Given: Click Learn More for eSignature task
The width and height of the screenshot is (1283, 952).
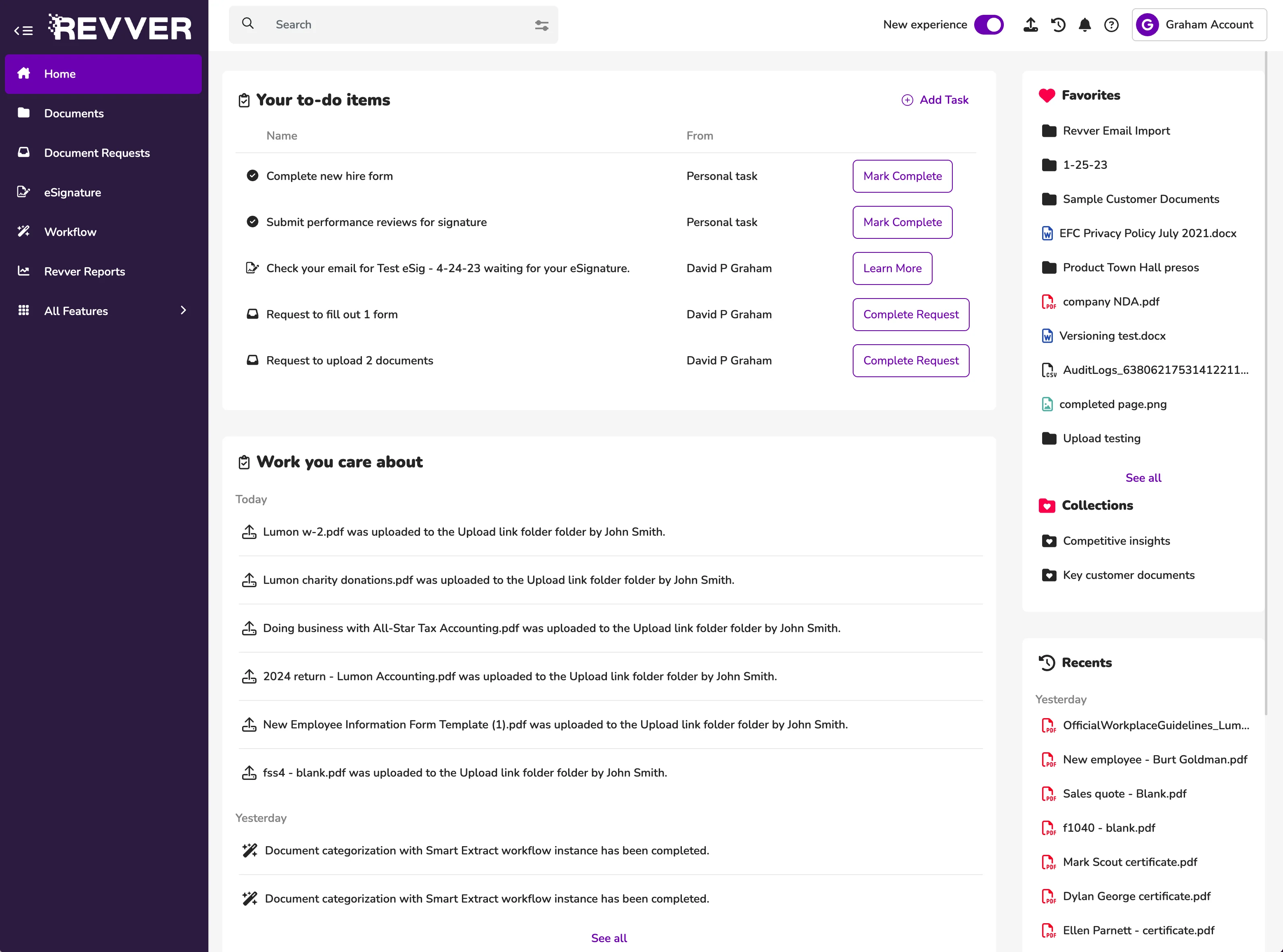Looking at the screenshot, I should 892,268.
